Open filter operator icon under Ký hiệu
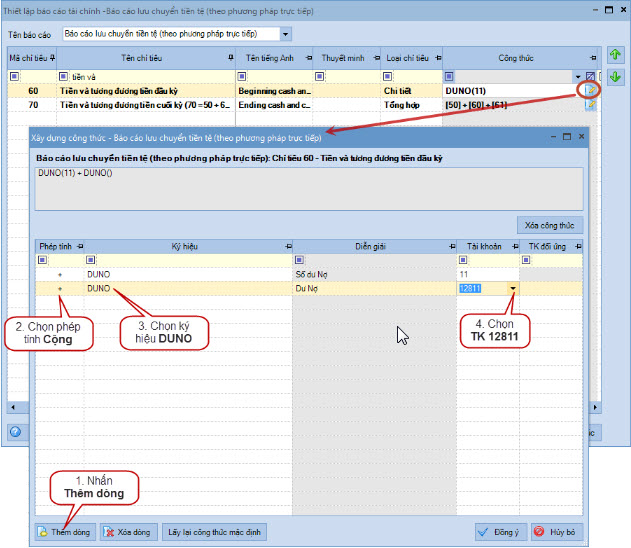This screenshot has height=548, width=631. (x=91, y=260)
